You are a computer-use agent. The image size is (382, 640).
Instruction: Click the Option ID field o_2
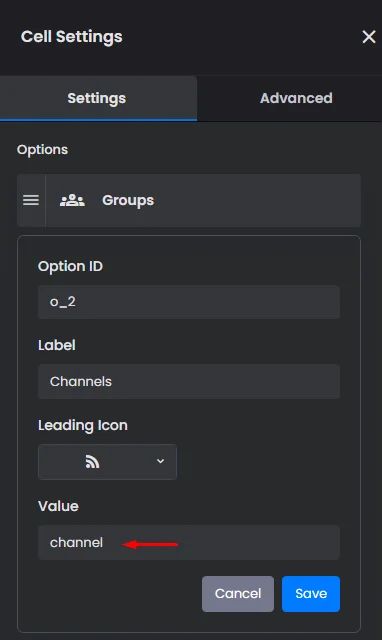click(x=189, y=302)
